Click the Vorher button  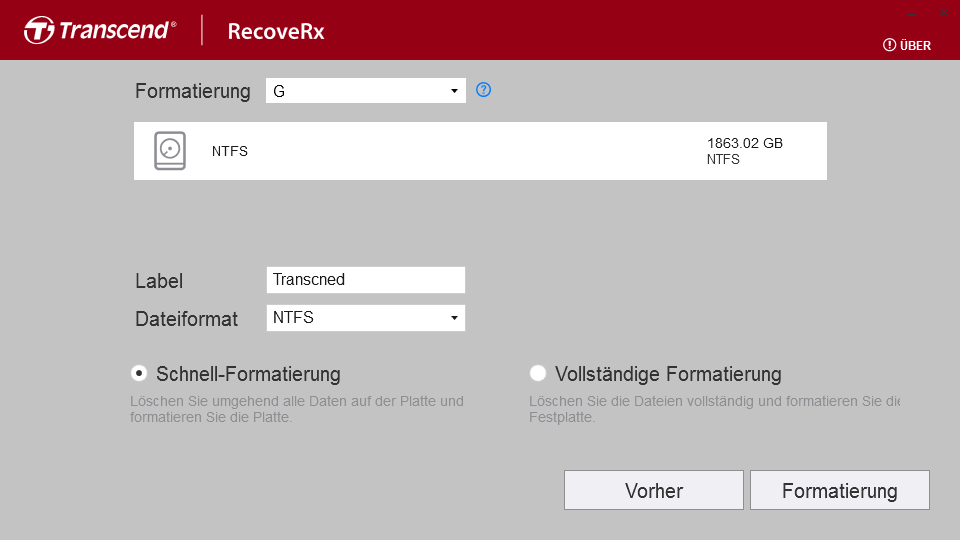(654, 490)
